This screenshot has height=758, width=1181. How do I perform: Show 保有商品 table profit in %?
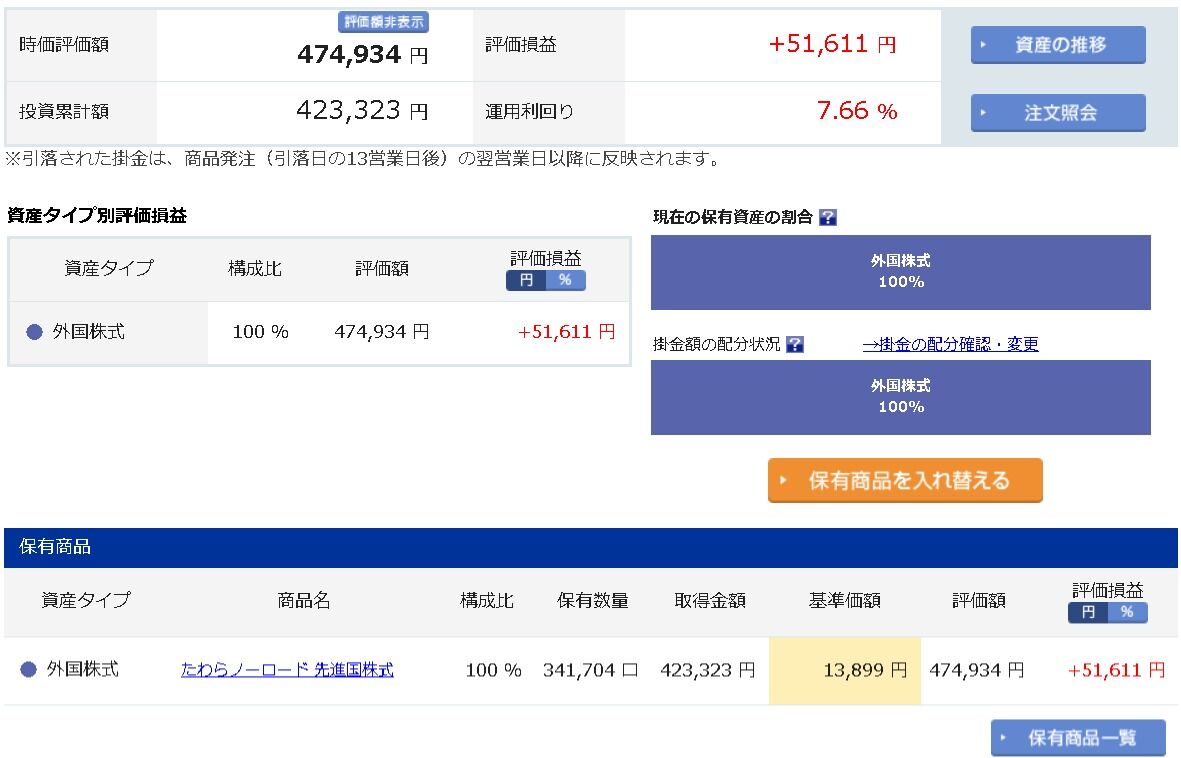(x=1127, y=612)
